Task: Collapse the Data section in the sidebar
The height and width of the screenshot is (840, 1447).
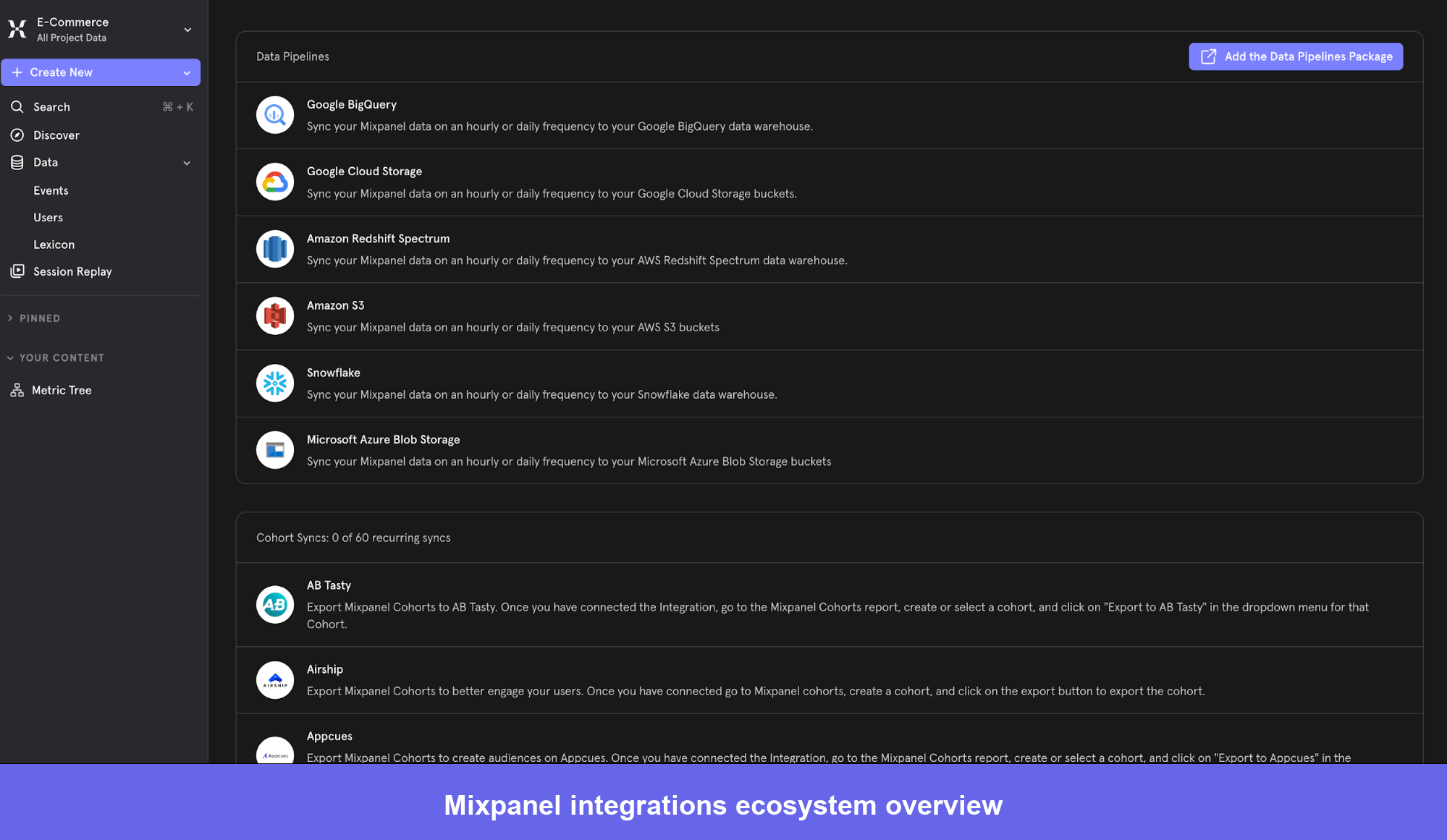Action: coord(187,162)
